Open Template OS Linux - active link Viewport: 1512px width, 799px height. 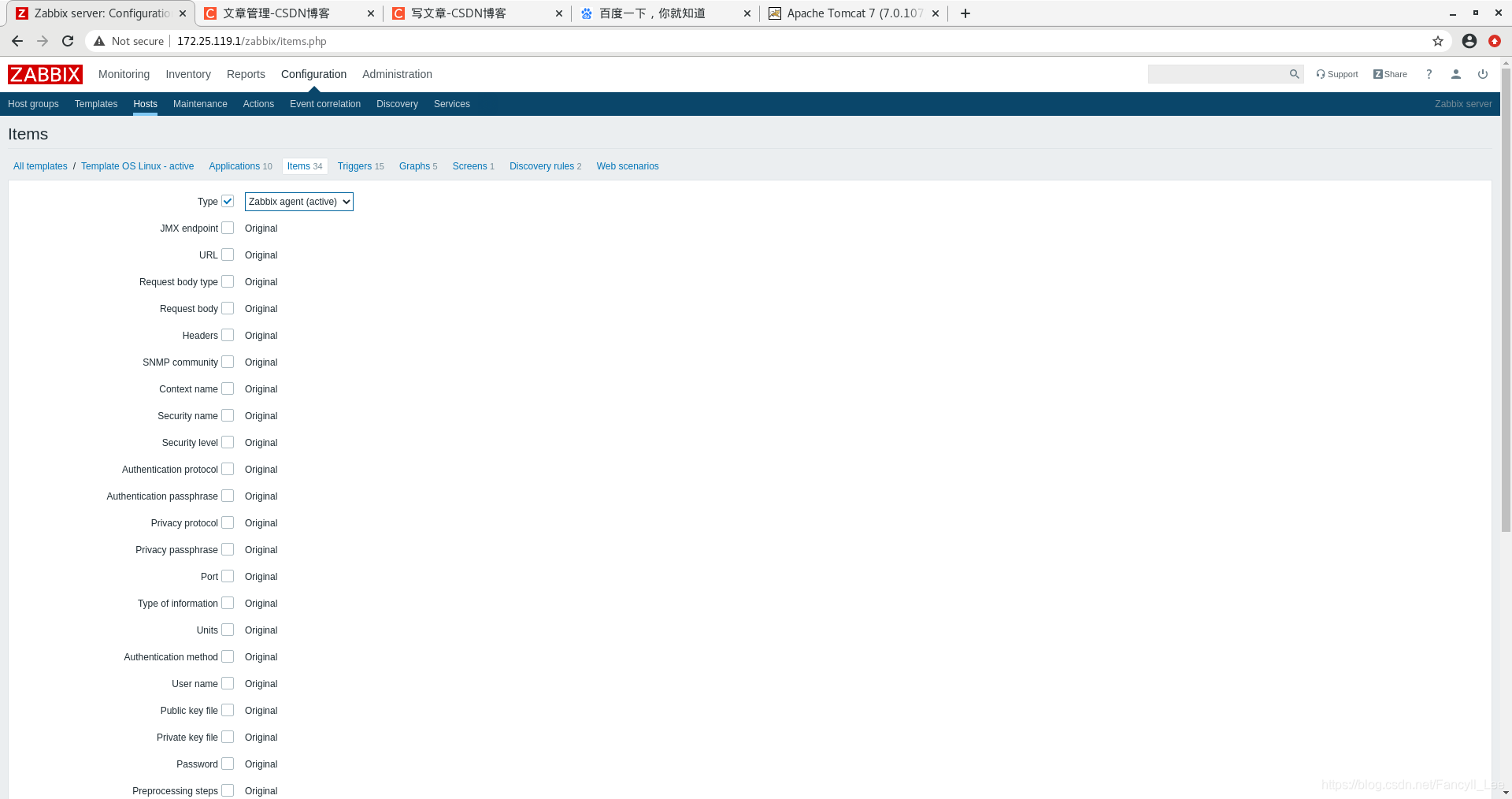pyautogui.click(x=137, y=166)
